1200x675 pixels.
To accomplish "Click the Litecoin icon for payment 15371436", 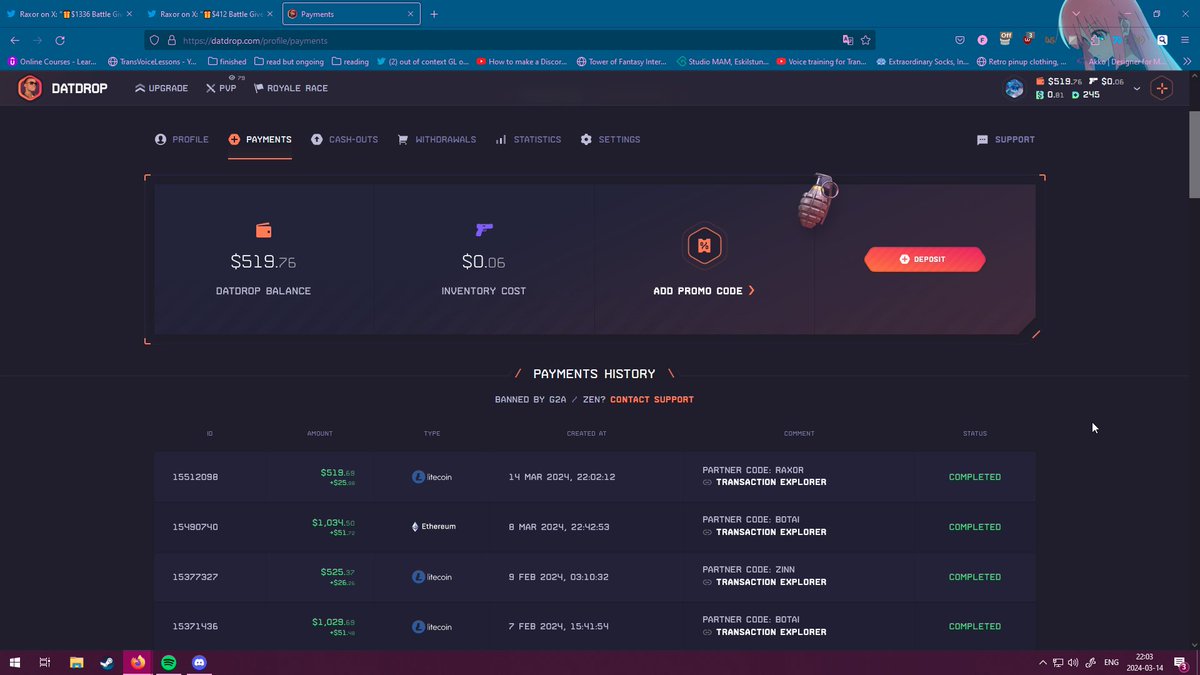I will (x=419, y=627).
